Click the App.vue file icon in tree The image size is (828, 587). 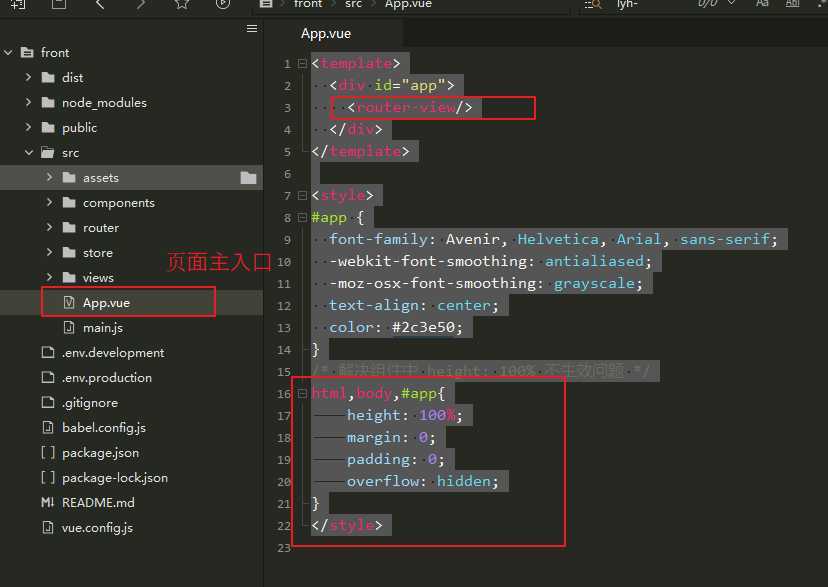coord(69,302)
